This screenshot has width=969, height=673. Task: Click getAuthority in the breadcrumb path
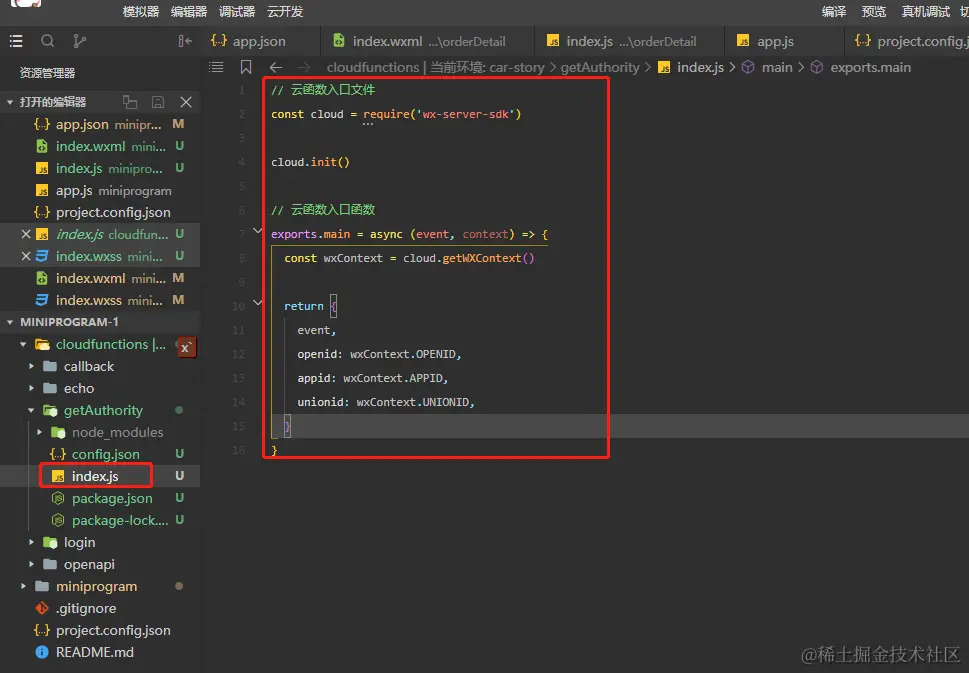(x=599, y=67)
